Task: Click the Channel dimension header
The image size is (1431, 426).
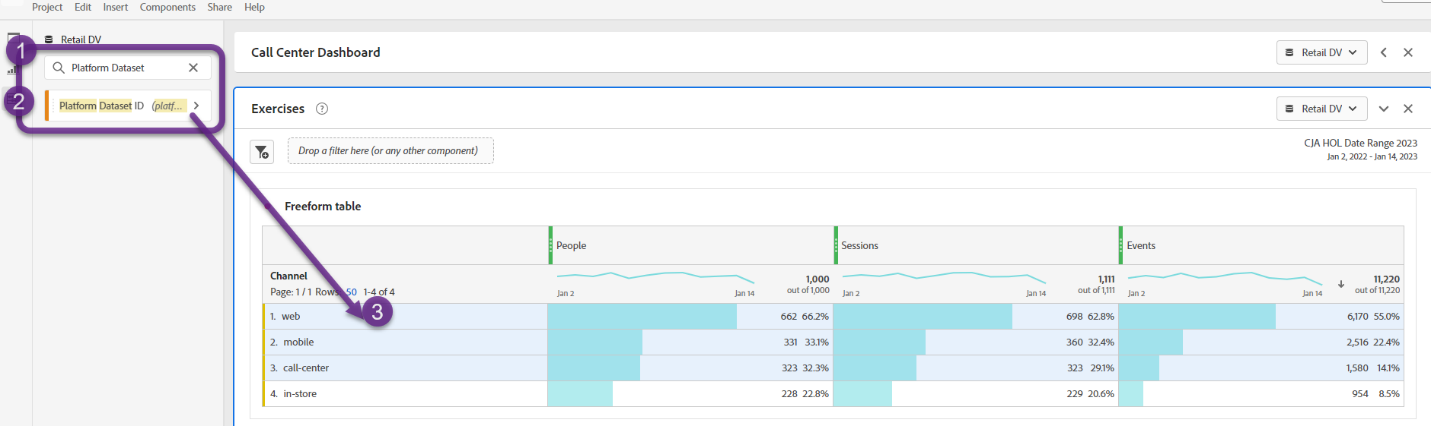Action: tap(288, 275)
